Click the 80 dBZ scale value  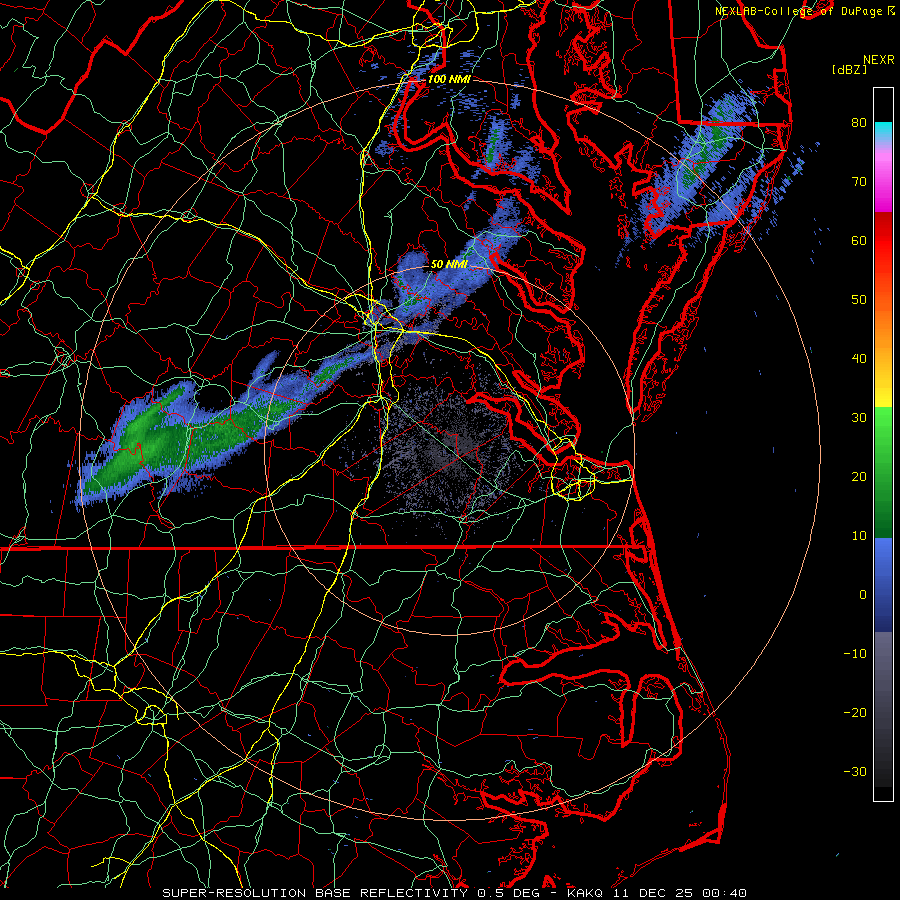pos(859,123)
